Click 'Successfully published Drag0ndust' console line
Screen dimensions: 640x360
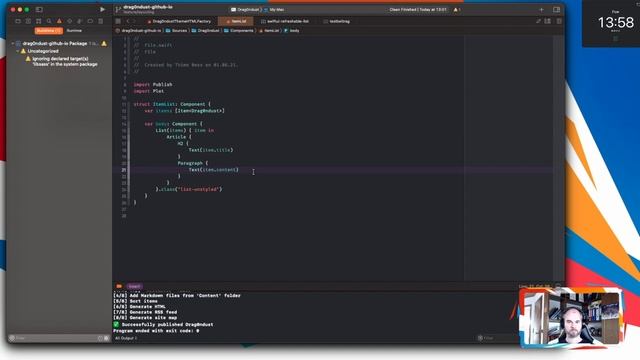pos(163,324)
